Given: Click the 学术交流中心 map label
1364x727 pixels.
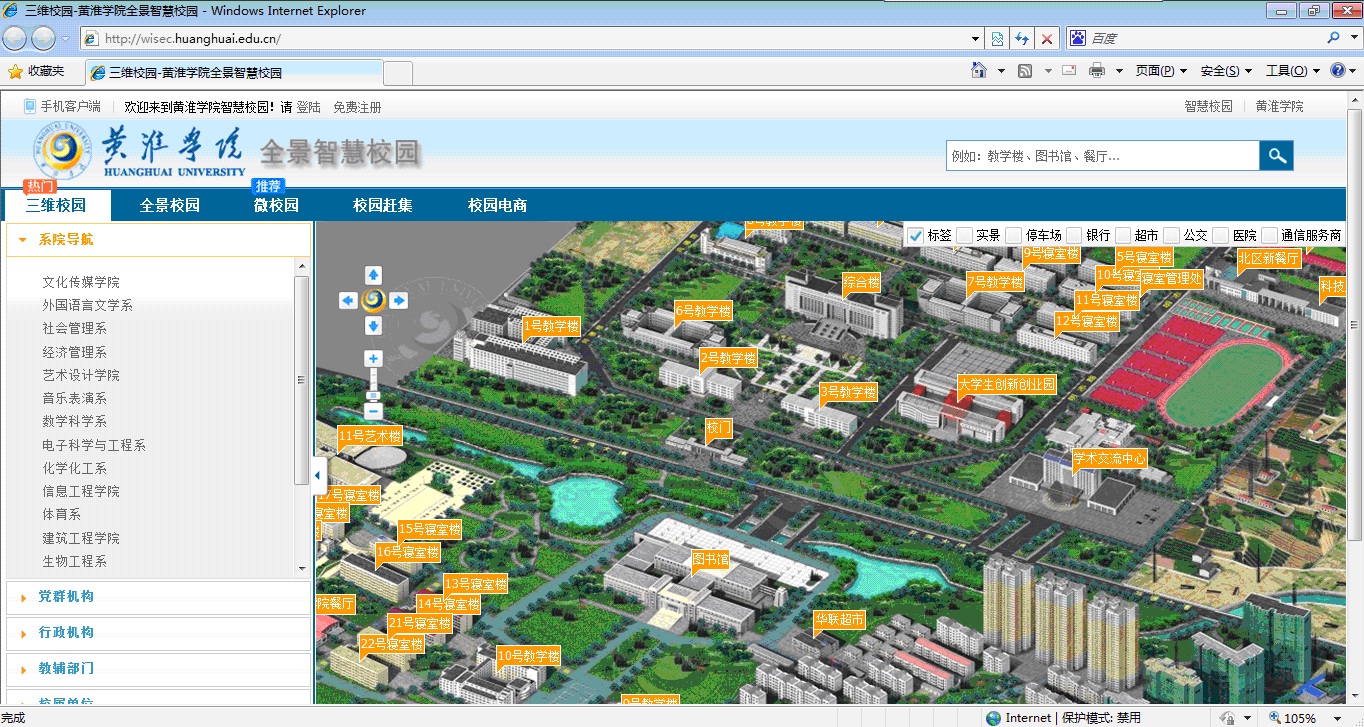Looking at the screenshot, I should click(1109, 458).
